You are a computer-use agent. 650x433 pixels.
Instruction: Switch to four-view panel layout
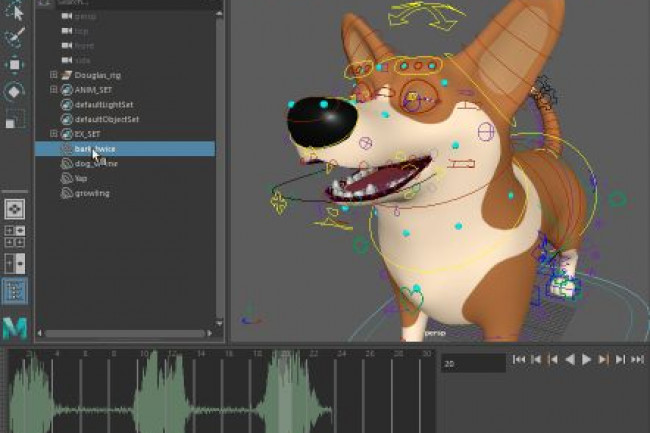(x=15, y=236)
